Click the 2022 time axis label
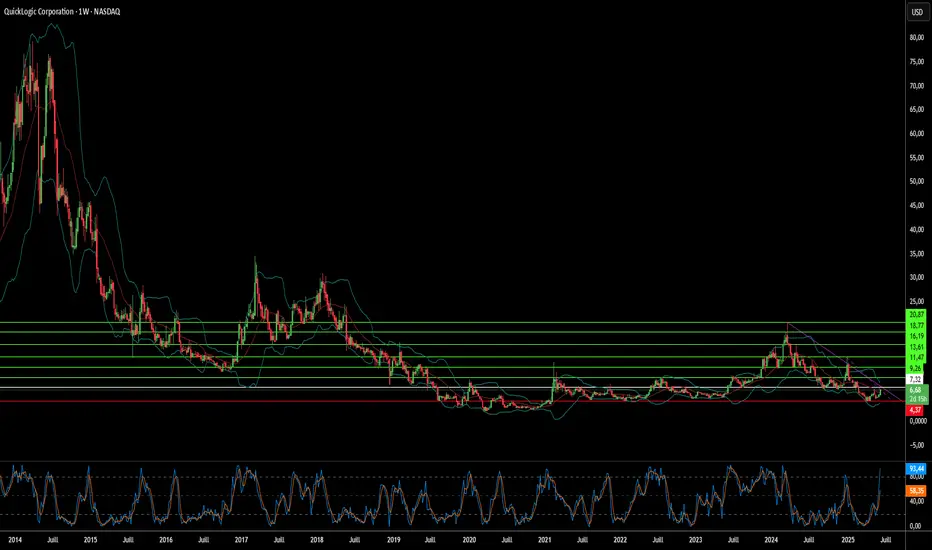 (x=620, y=540)
